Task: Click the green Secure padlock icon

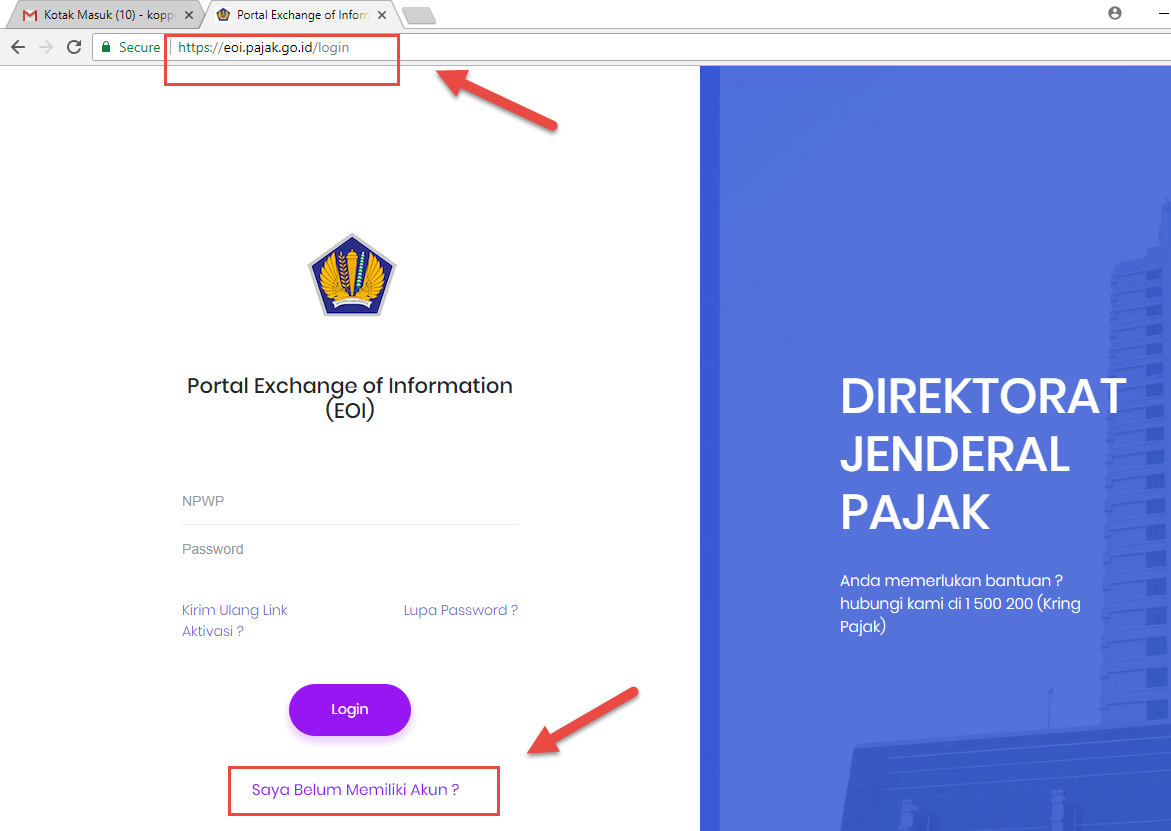Action: [106, 47]
